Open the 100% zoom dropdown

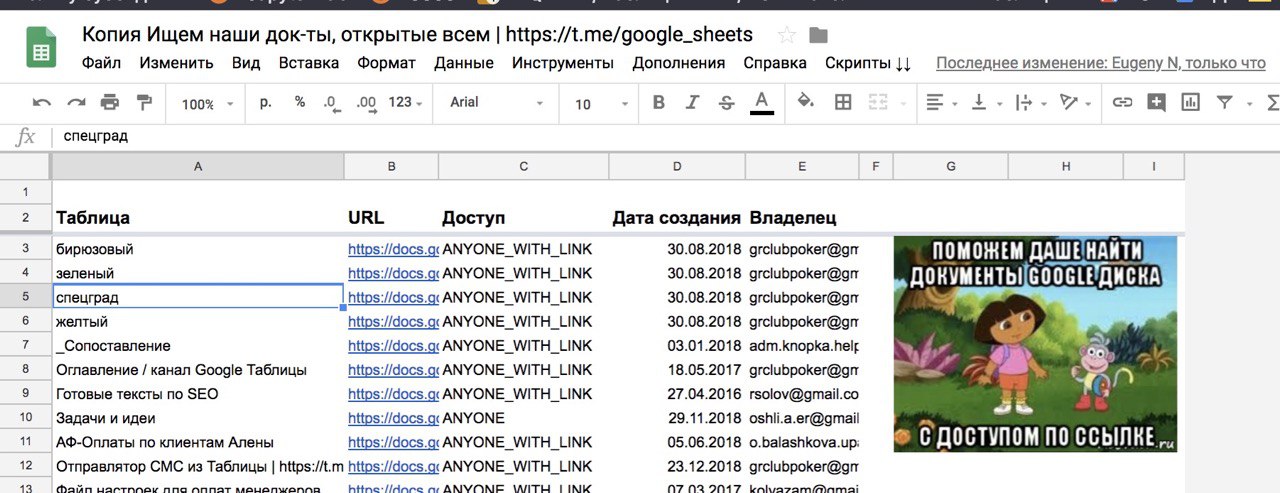point(207,103)
